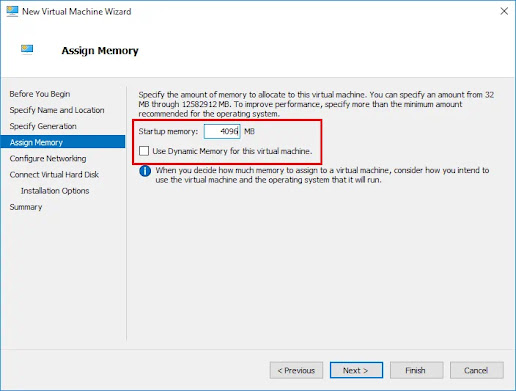Click the 'Startup memory:' label
Screen dimensions: 516x391
(168, 131)
